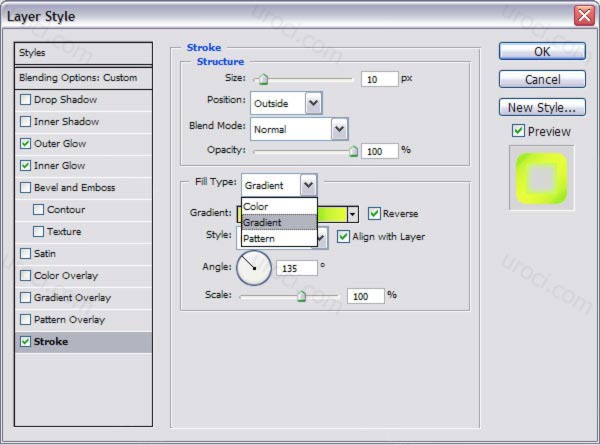Click the gradient color preview bar

pyautogui.click(x=333, y=214)
